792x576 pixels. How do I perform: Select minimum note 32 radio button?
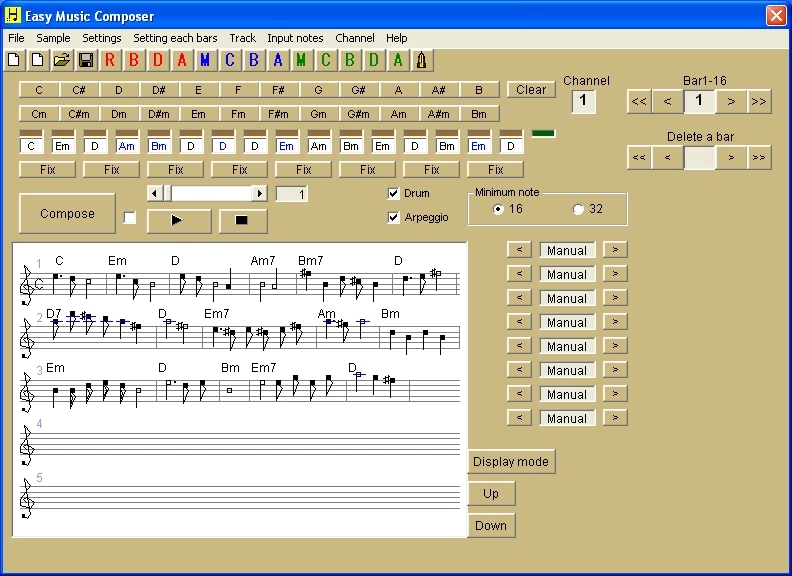(578, 209)
